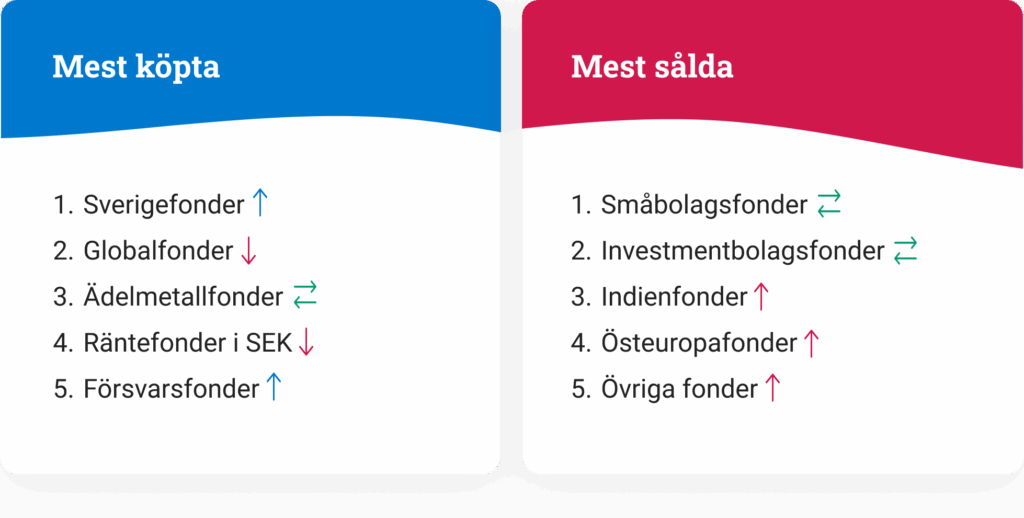The height and width of the screenshot is (518, 1024).
Task: Open the Sverigefonder list entry
Action: 164,205
